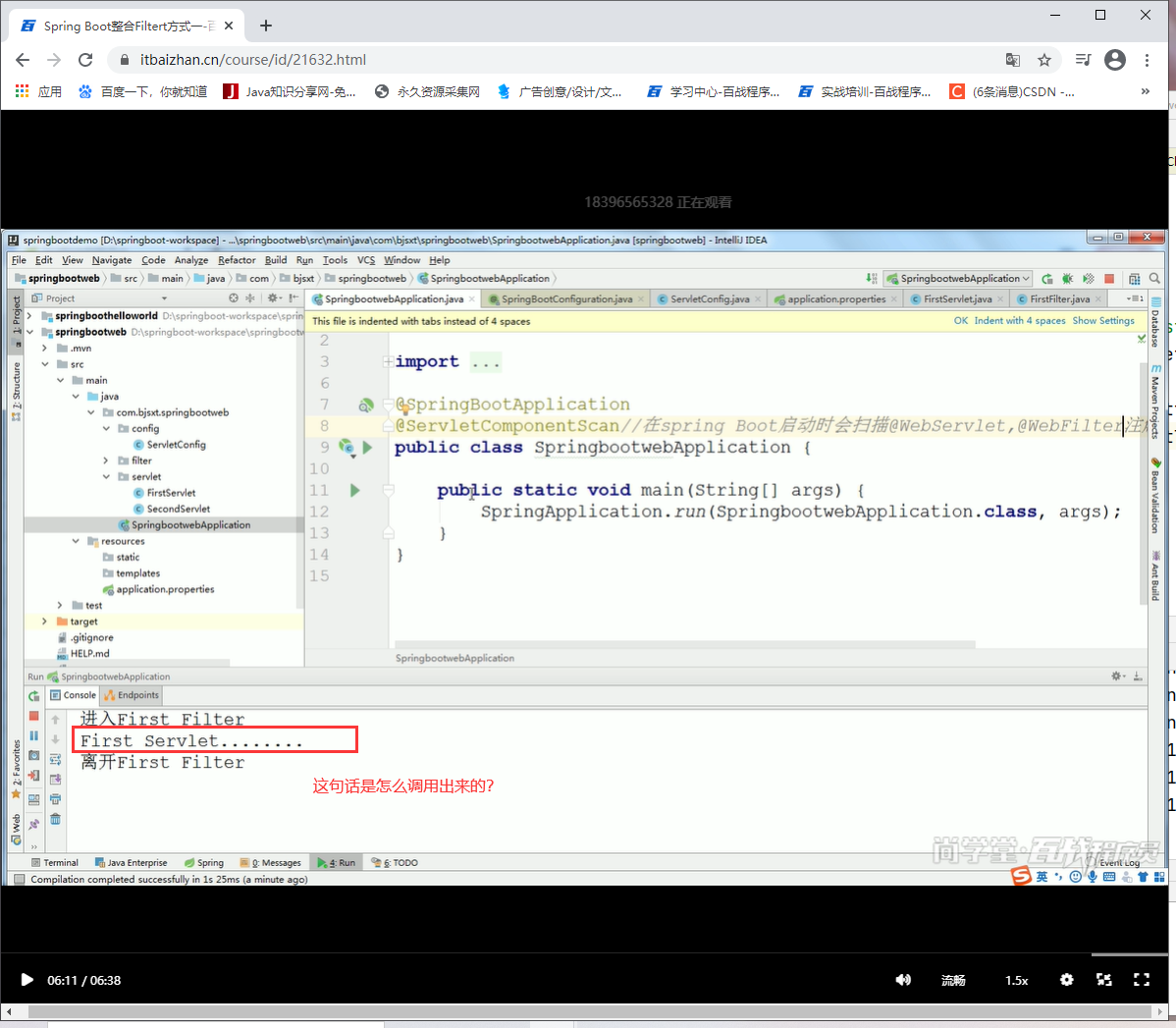Image resolution: width=1176 pixels, height=1028 pixels.
Task: Expand the .mvn folder
Action: point(45,349)
